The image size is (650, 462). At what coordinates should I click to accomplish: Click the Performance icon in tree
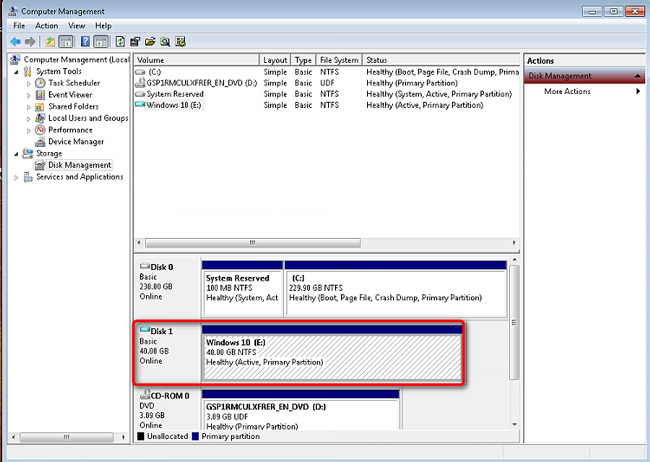40,130
